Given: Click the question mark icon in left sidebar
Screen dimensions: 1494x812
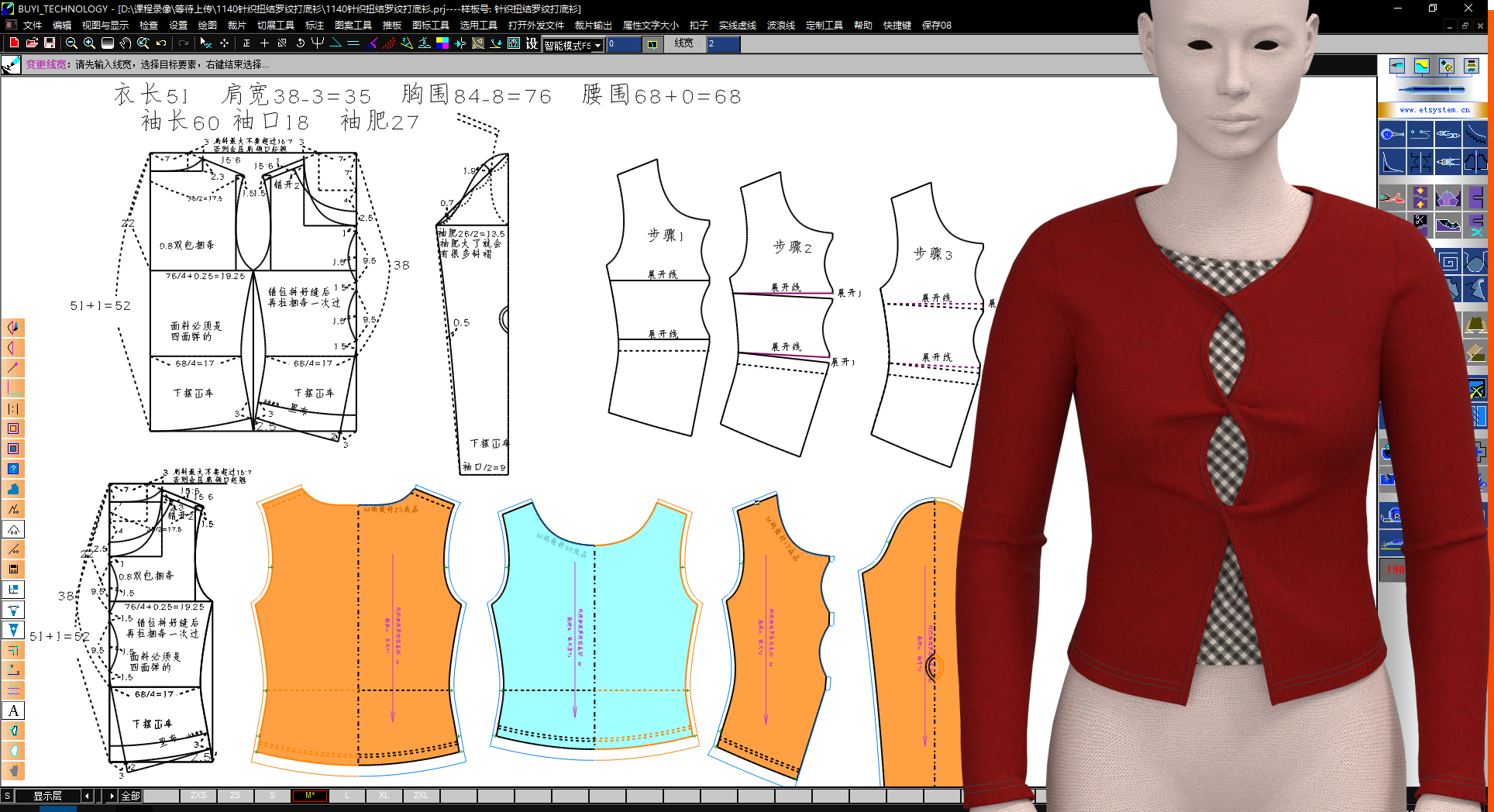Looking at the screenshot, I should 13,469.
